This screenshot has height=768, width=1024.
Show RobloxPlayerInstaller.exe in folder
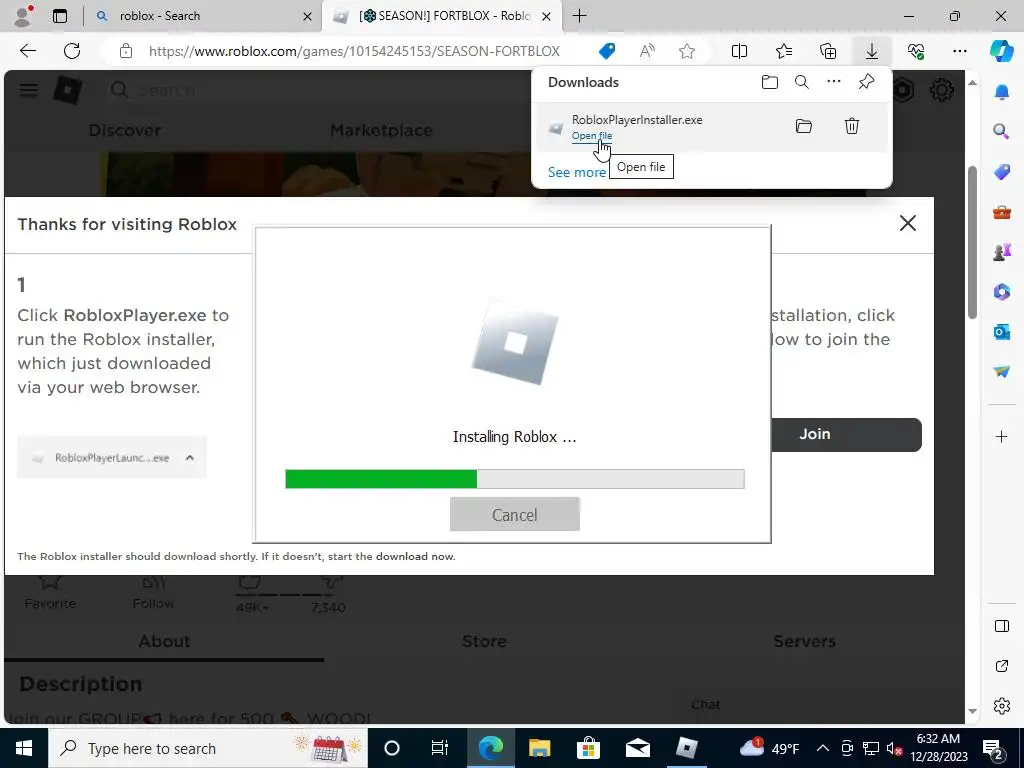(x=804, y=126)
